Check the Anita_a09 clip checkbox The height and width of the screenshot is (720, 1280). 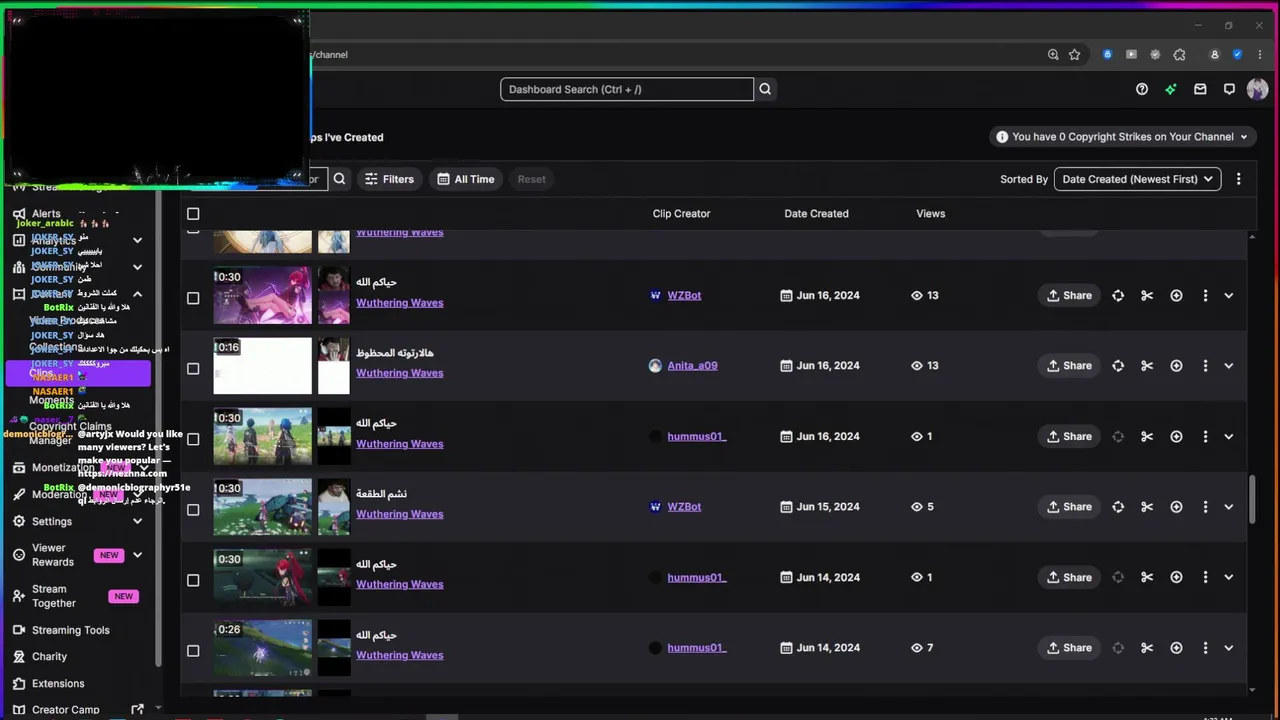coord(193,368)
